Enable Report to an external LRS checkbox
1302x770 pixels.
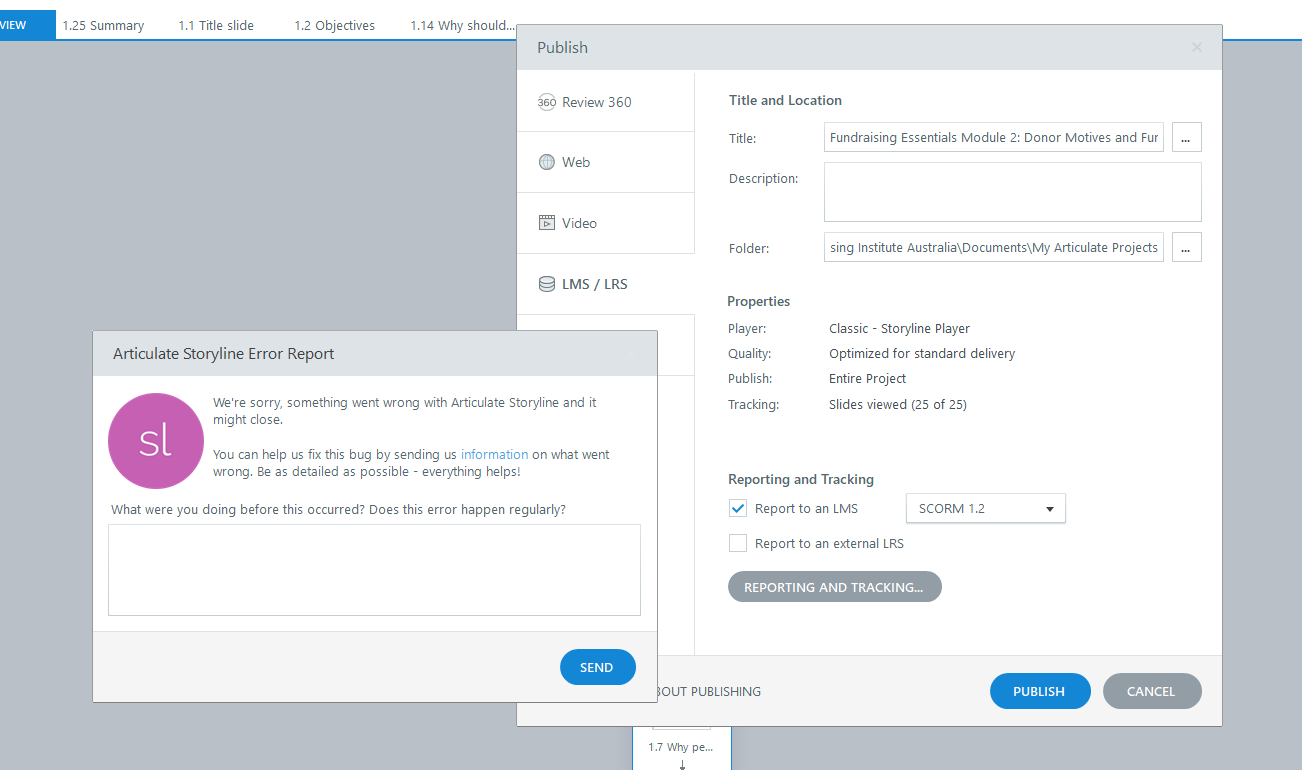pos(738,543)
